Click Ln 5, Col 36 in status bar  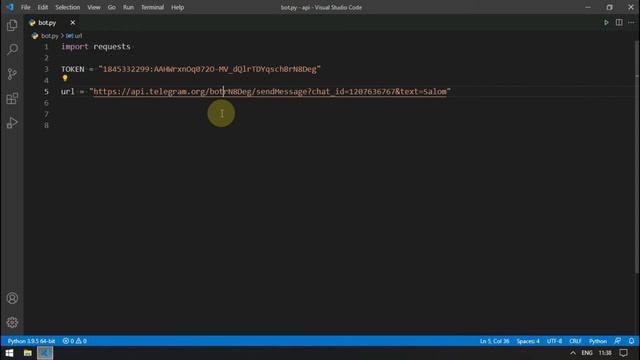495,341
